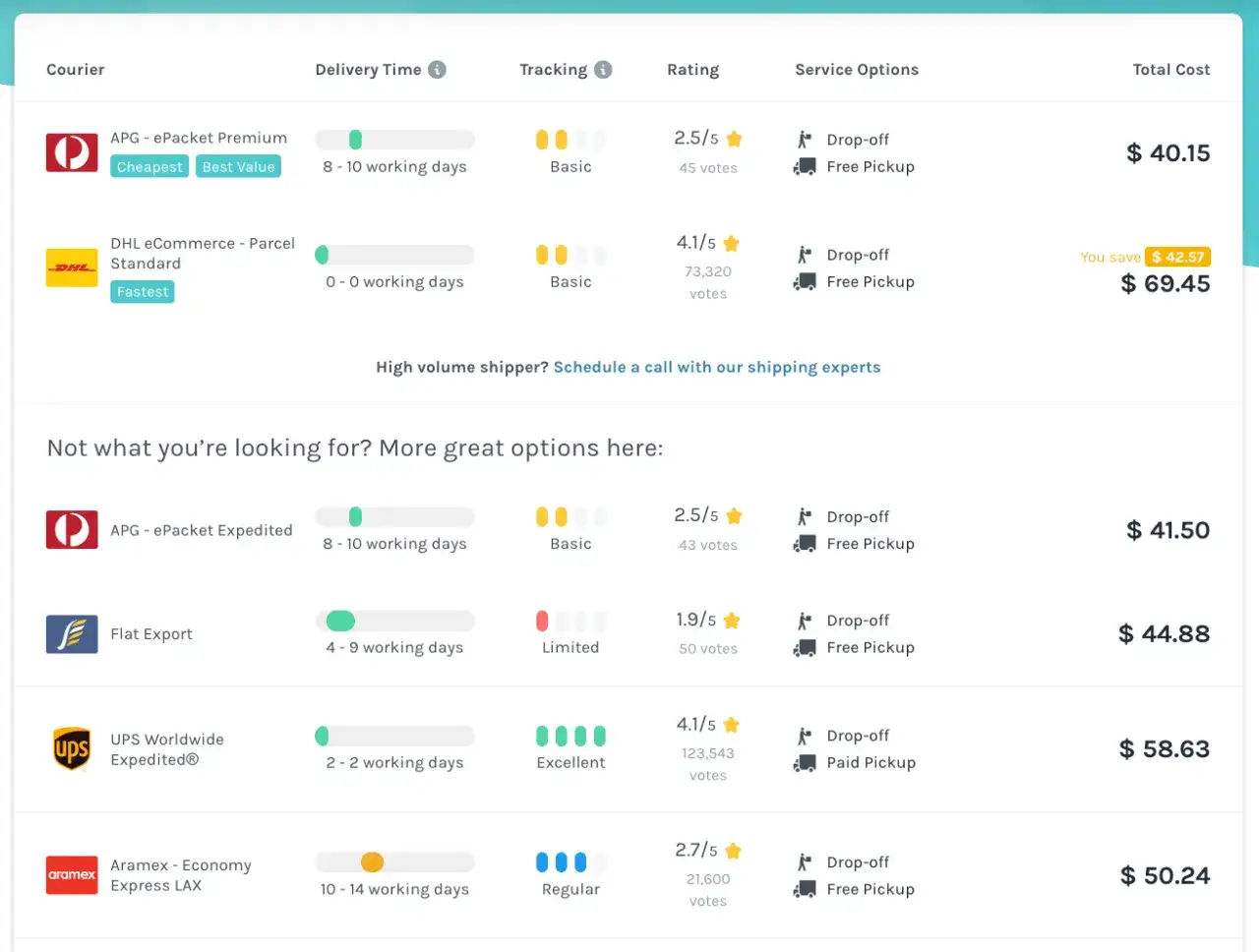Image resolution: width=1259 pixels, height=952 pixels.
Task: Sort by the Rating column header
Action: click(693, 70)
